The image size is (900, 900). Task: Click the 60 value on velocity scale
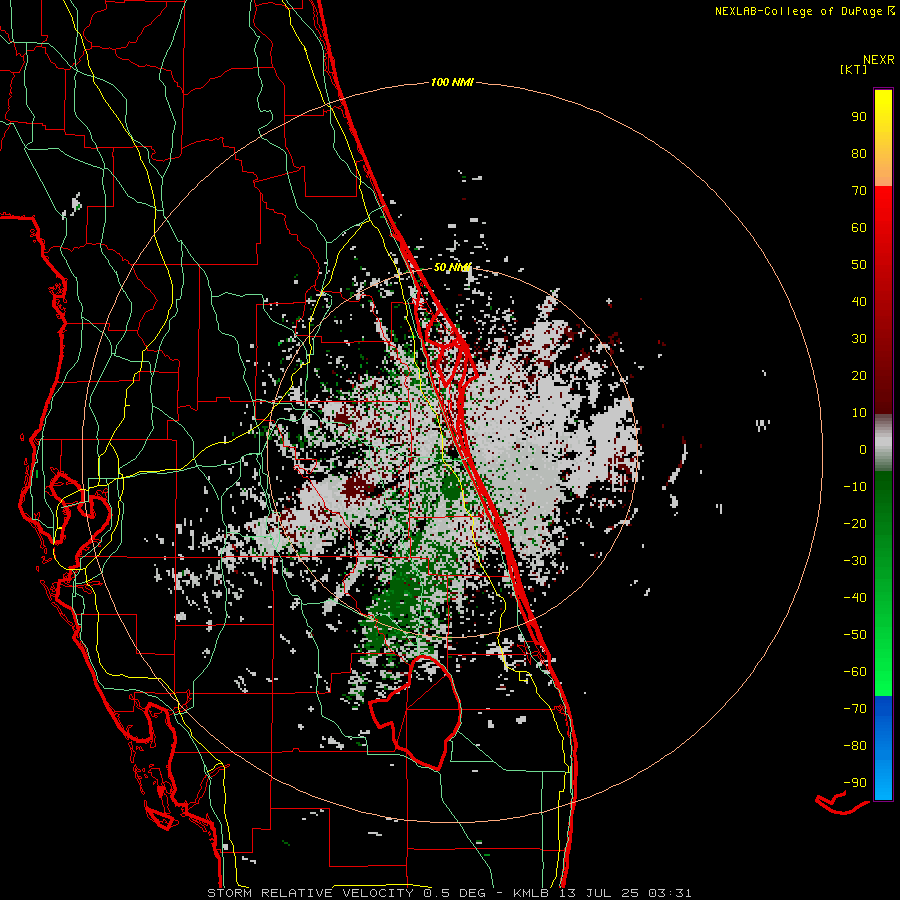click(859, 228)
